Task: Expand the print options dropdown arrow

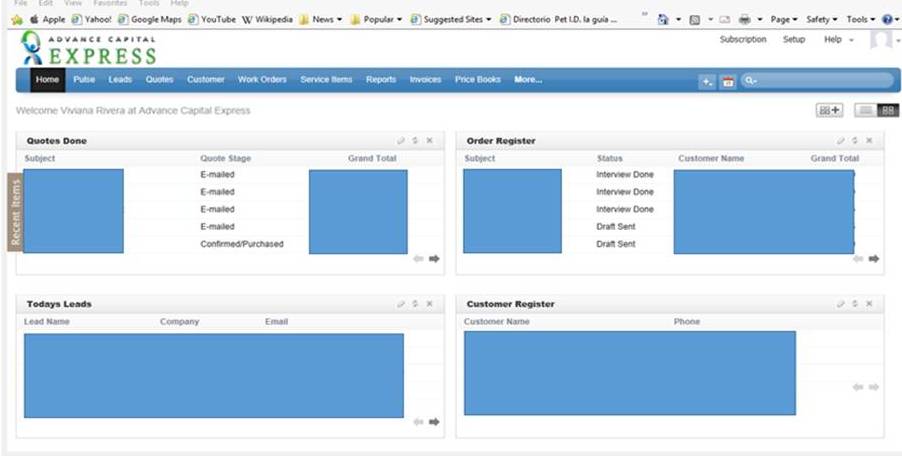Action: 759,20
